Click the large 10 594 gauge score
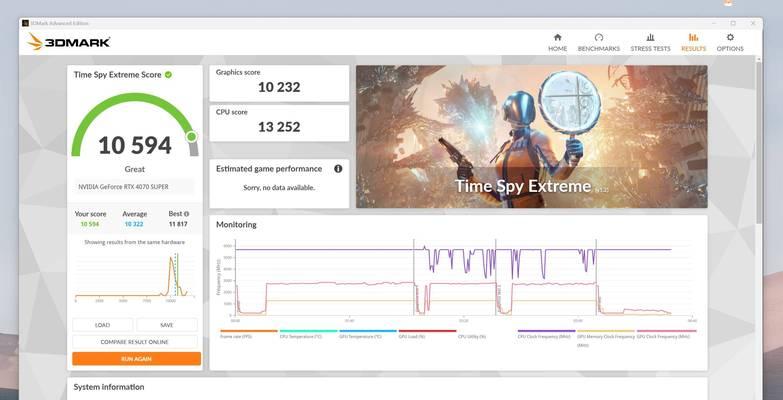 point(135,145)
